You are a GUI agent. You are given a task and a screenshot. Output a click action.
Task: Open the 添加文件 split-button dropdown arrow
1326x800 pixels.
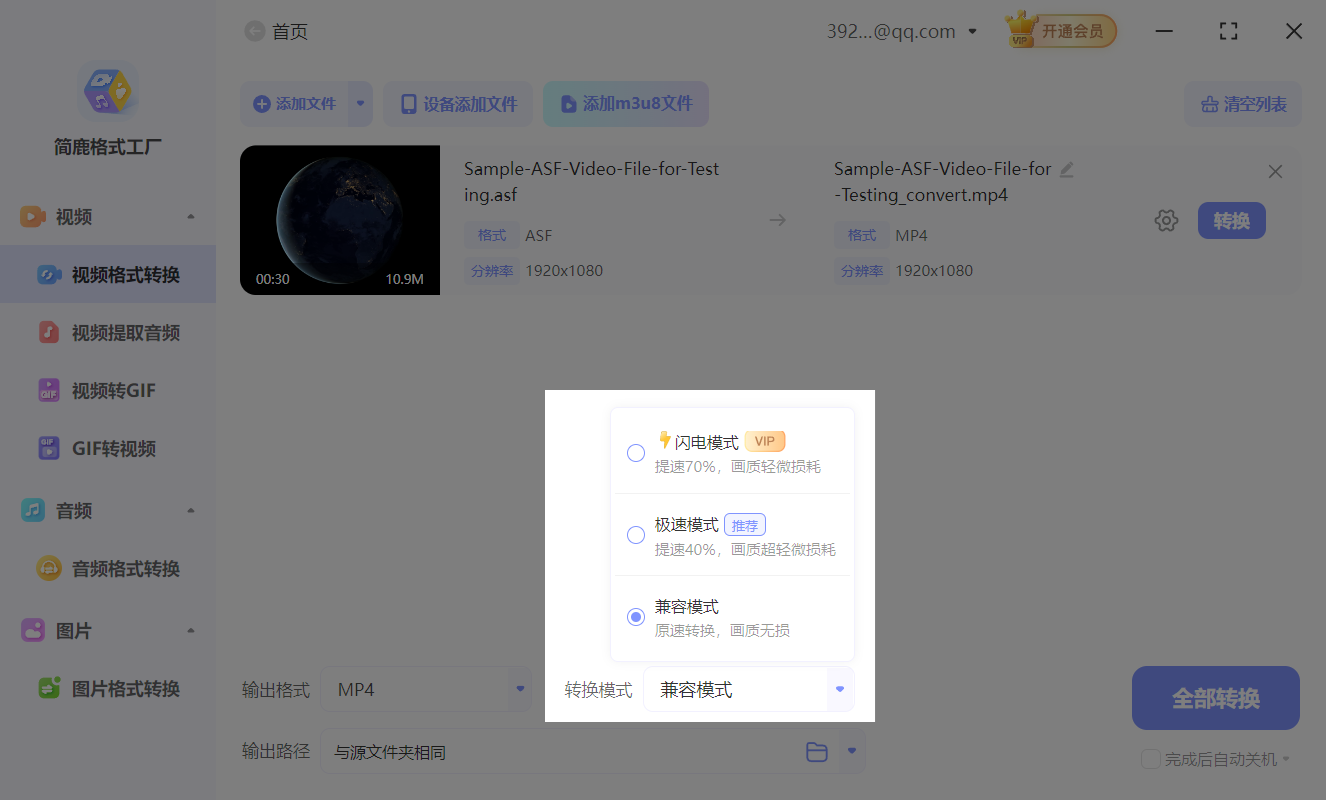359,104
